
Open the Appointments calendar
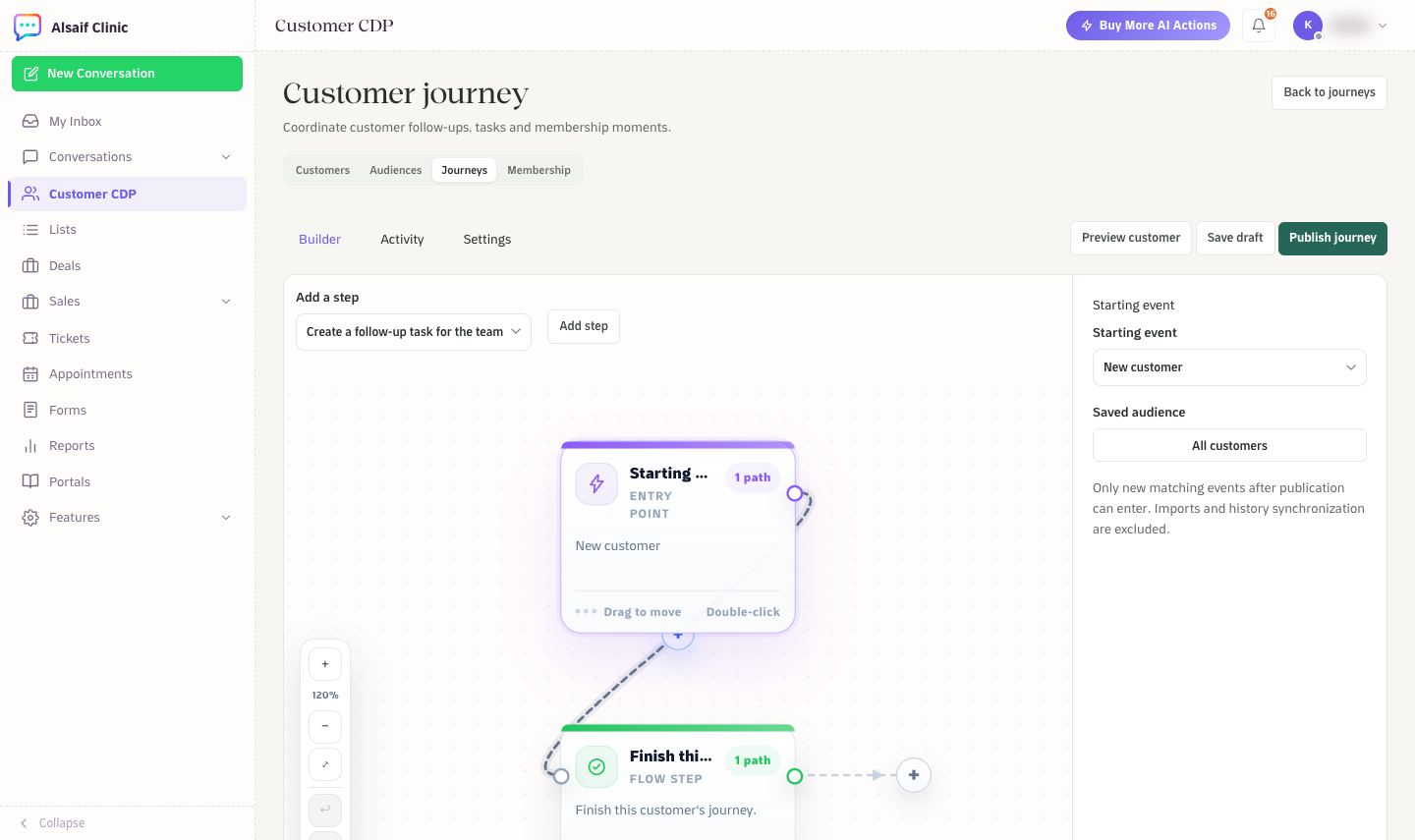pyautogui.click(x=127, y=373)
